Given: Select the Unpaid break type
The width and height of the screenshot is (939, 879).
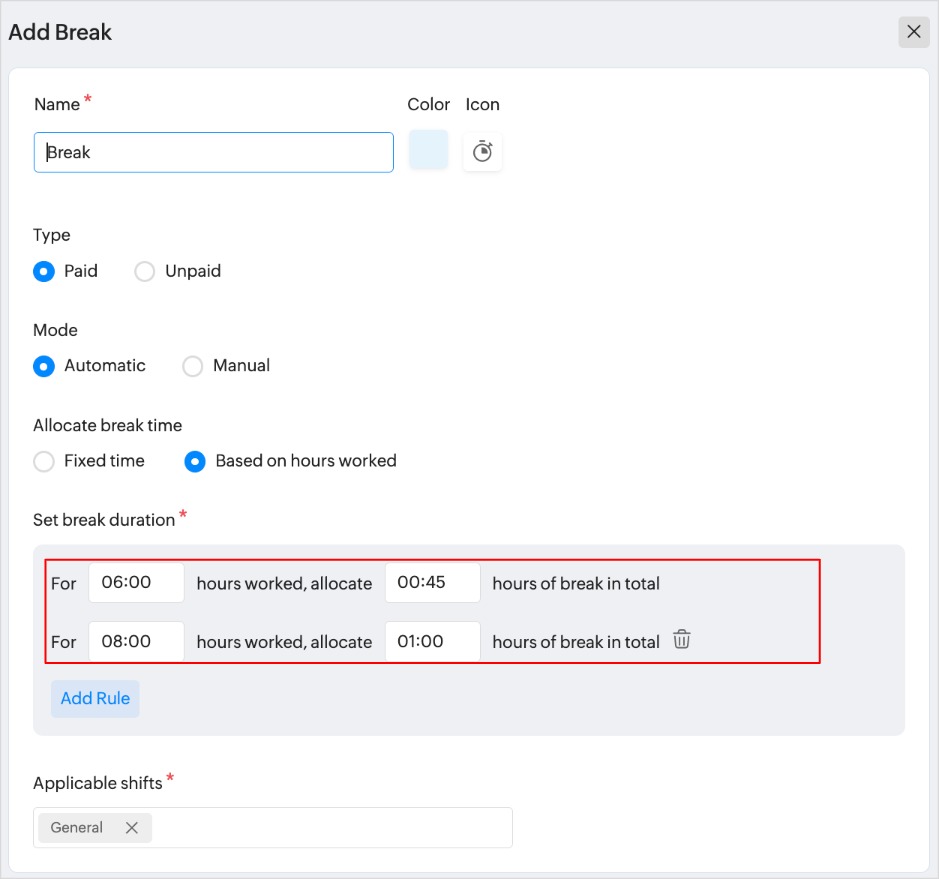Looking at the screenshot, I should 145,271.
